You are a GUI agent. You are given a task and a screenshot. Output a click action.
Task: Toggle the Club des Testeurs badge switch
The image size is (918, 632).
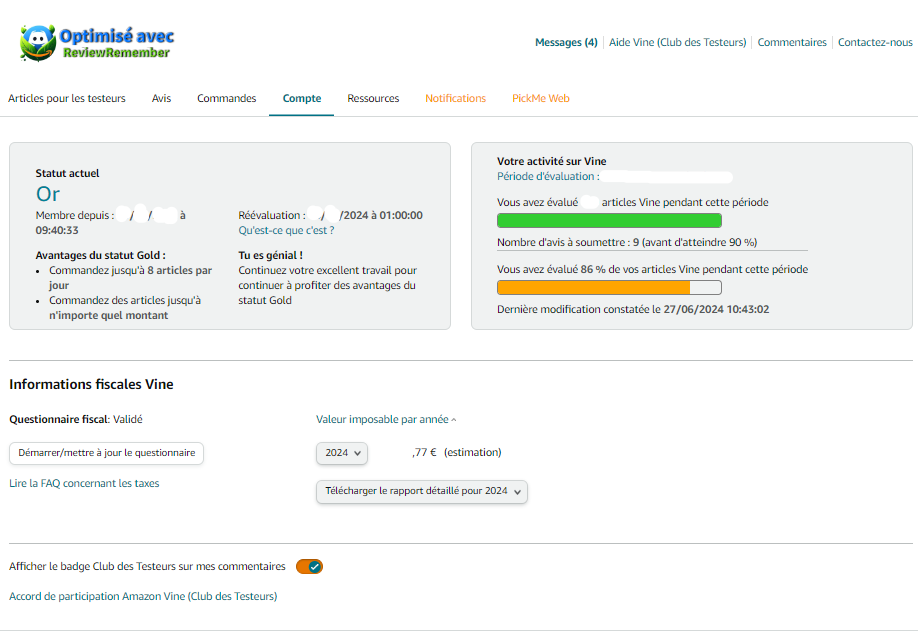pos(309,567)
